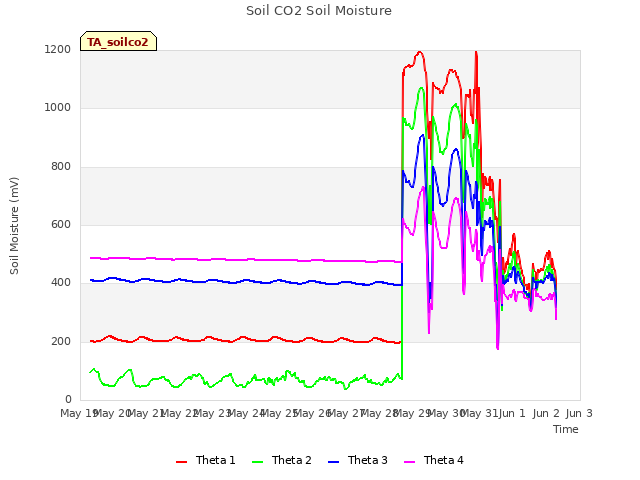Click the red Theta 1 legend swatch

click(x=181, y=462)
